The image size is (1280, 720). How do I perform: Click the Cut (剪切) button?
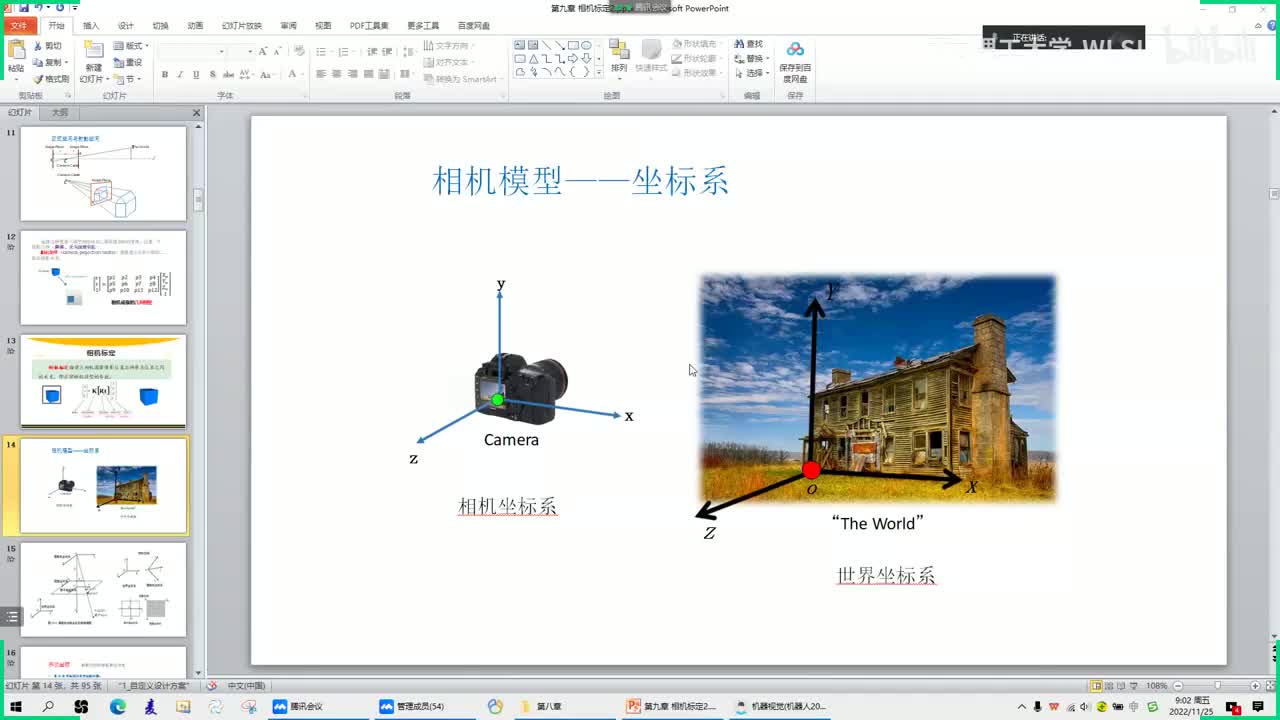47,46
